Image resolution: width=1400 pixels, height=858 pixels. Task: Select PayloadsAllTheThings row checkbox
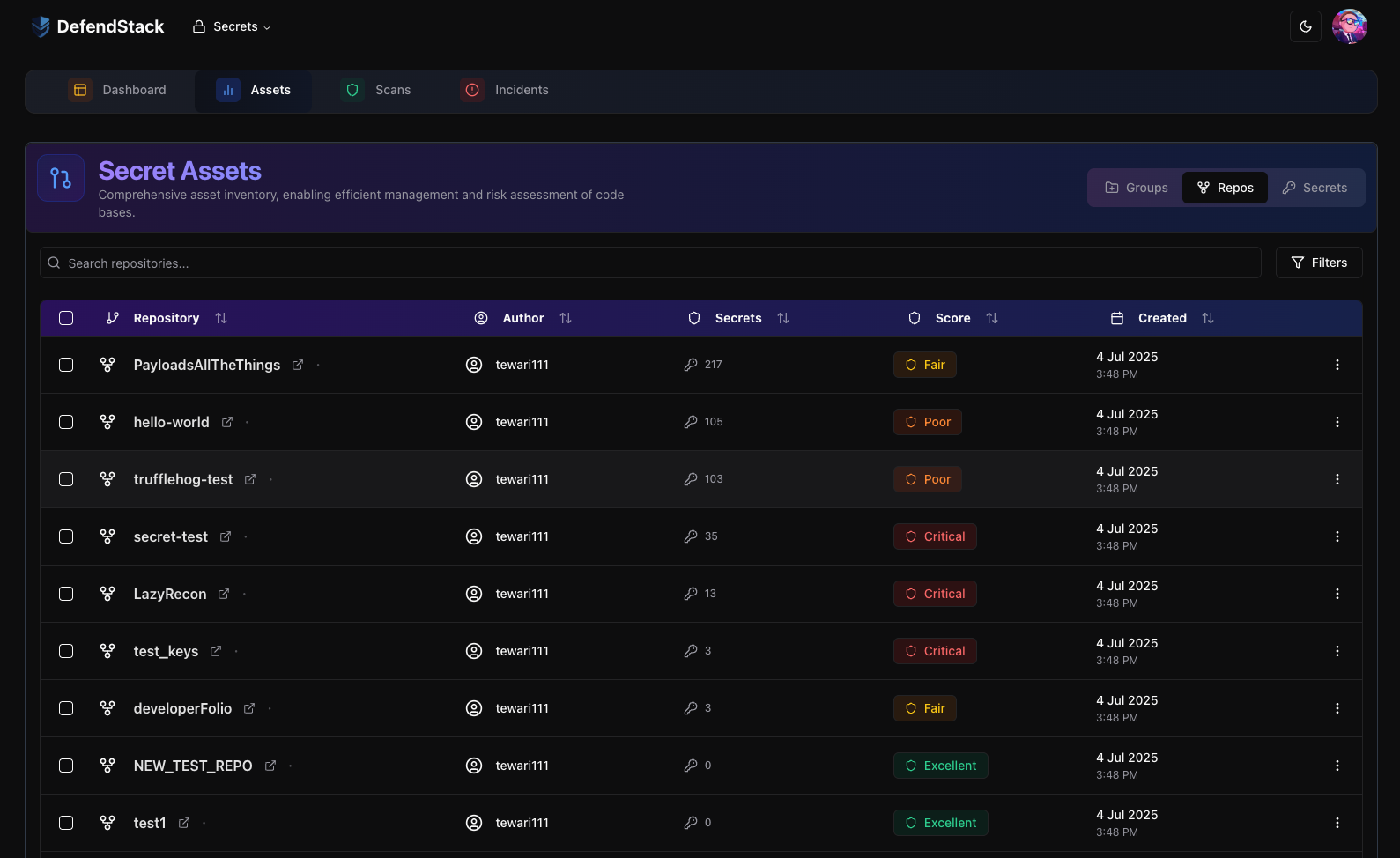click(x=66, y=365)
